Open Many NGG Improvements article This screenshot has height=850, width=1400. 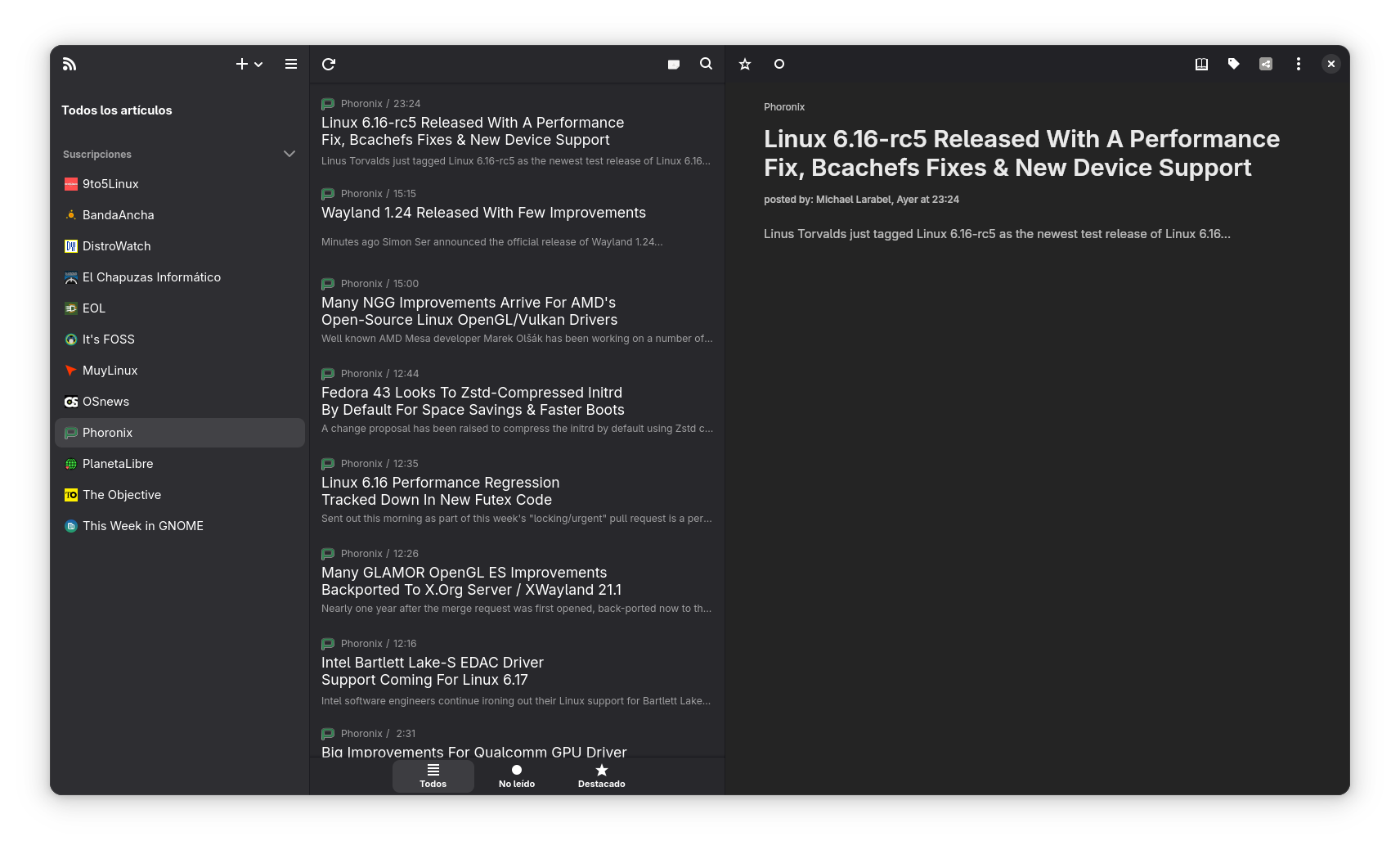point(517,311)
